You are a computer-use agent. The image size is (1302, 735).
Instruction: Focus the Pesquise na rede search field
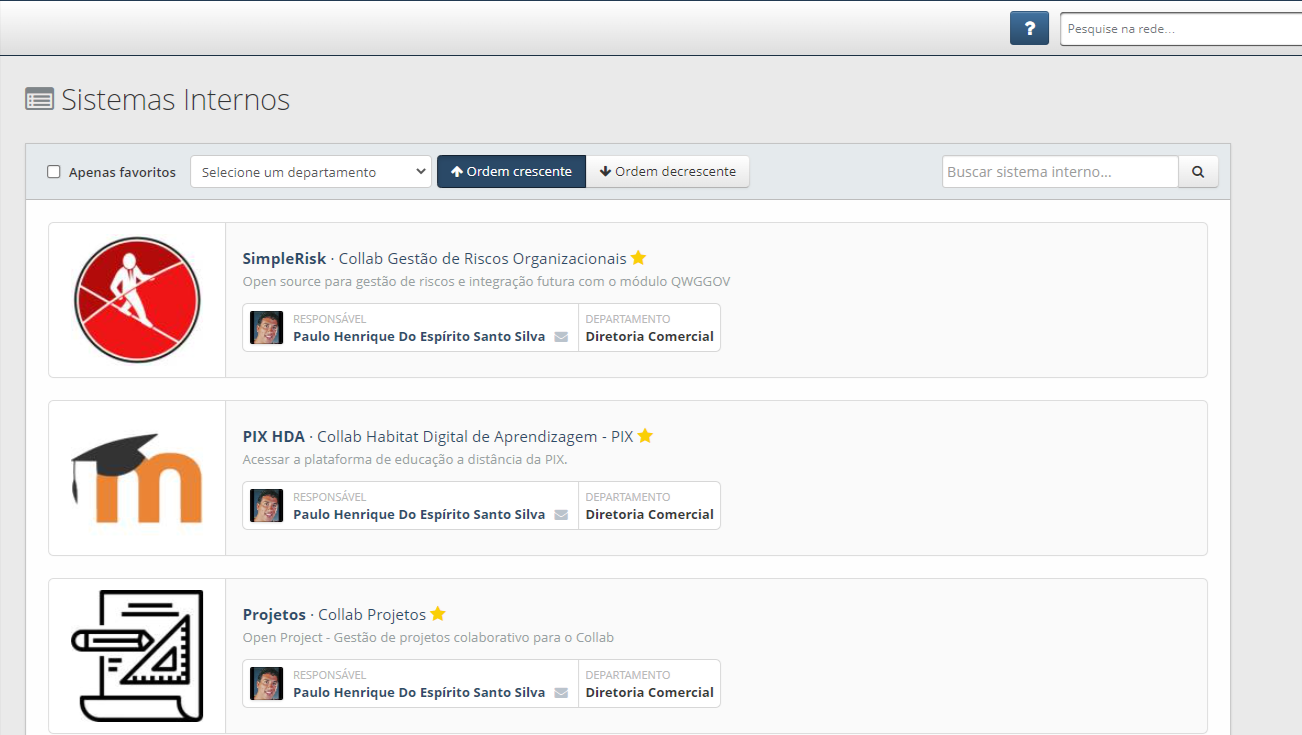tap(1180, 29)
